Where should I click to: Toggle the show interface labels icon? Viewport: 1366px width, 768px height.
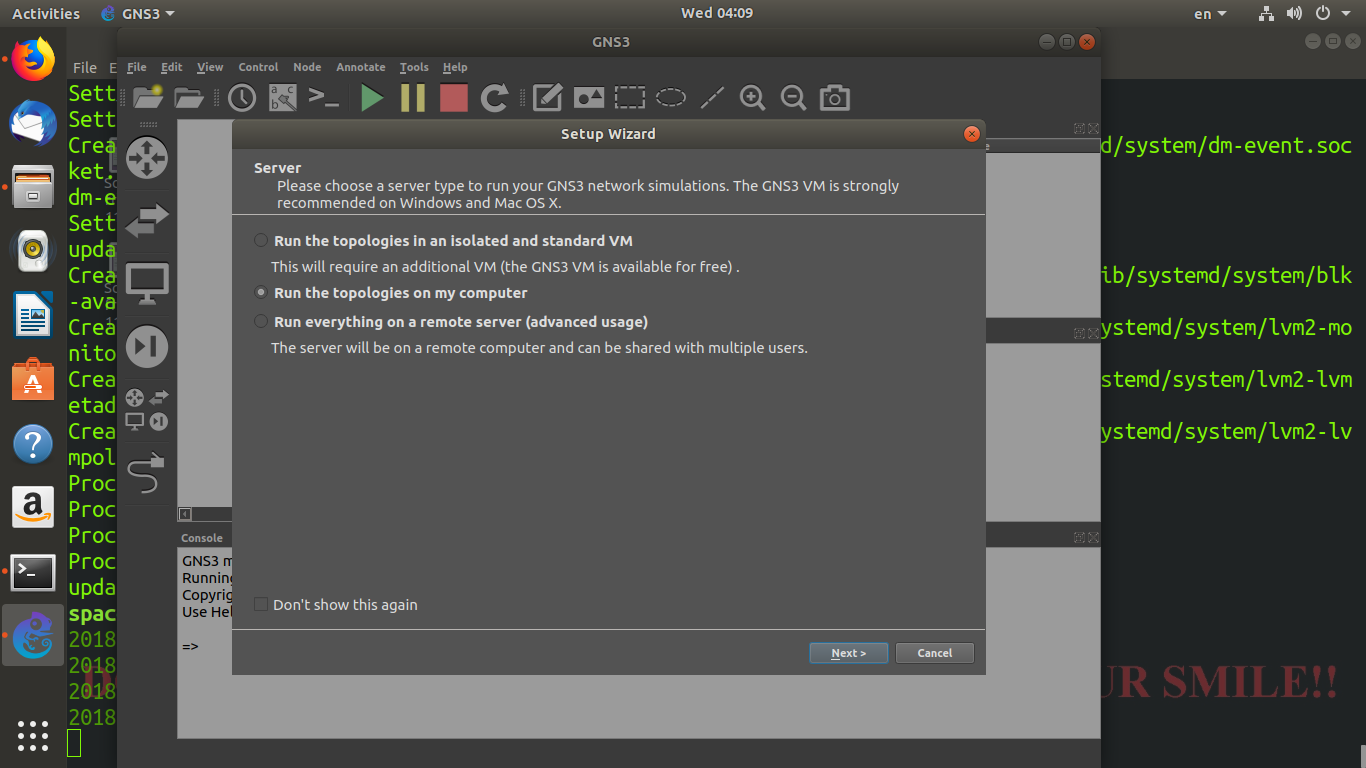click(x=283, y=97)
